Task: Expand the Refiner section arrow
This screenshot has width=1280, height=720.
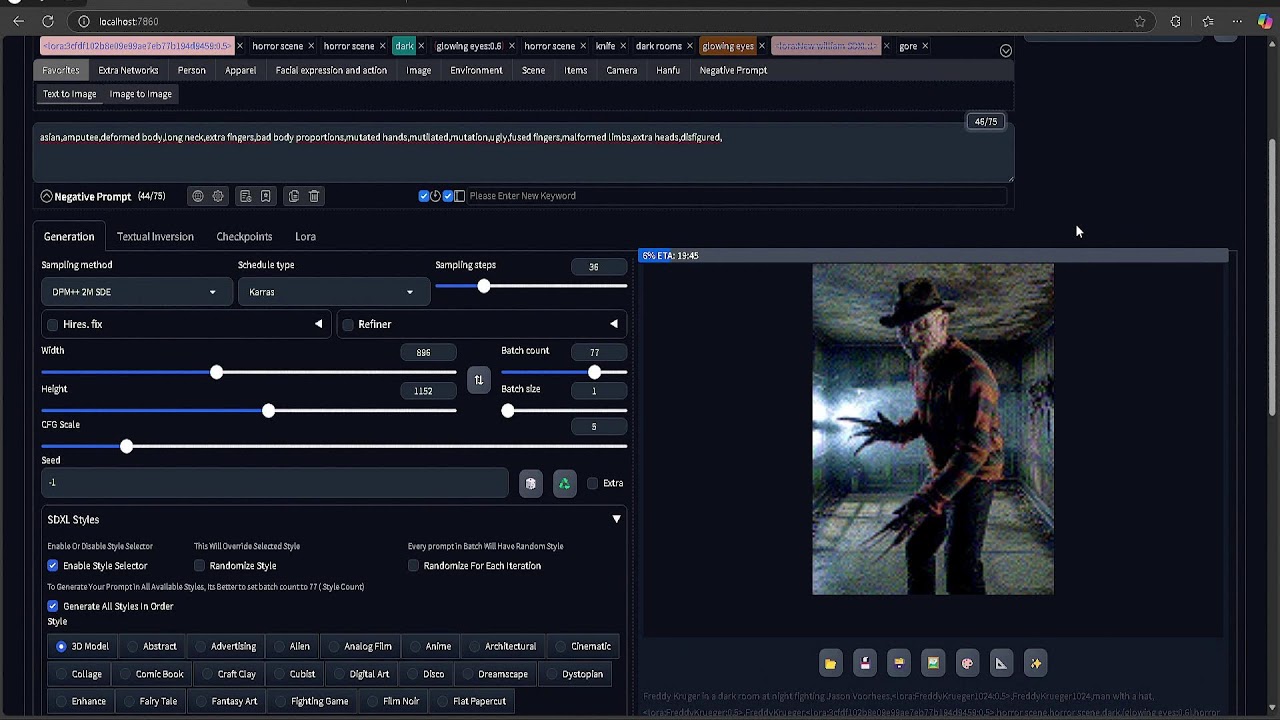Action: coord(614,324)
